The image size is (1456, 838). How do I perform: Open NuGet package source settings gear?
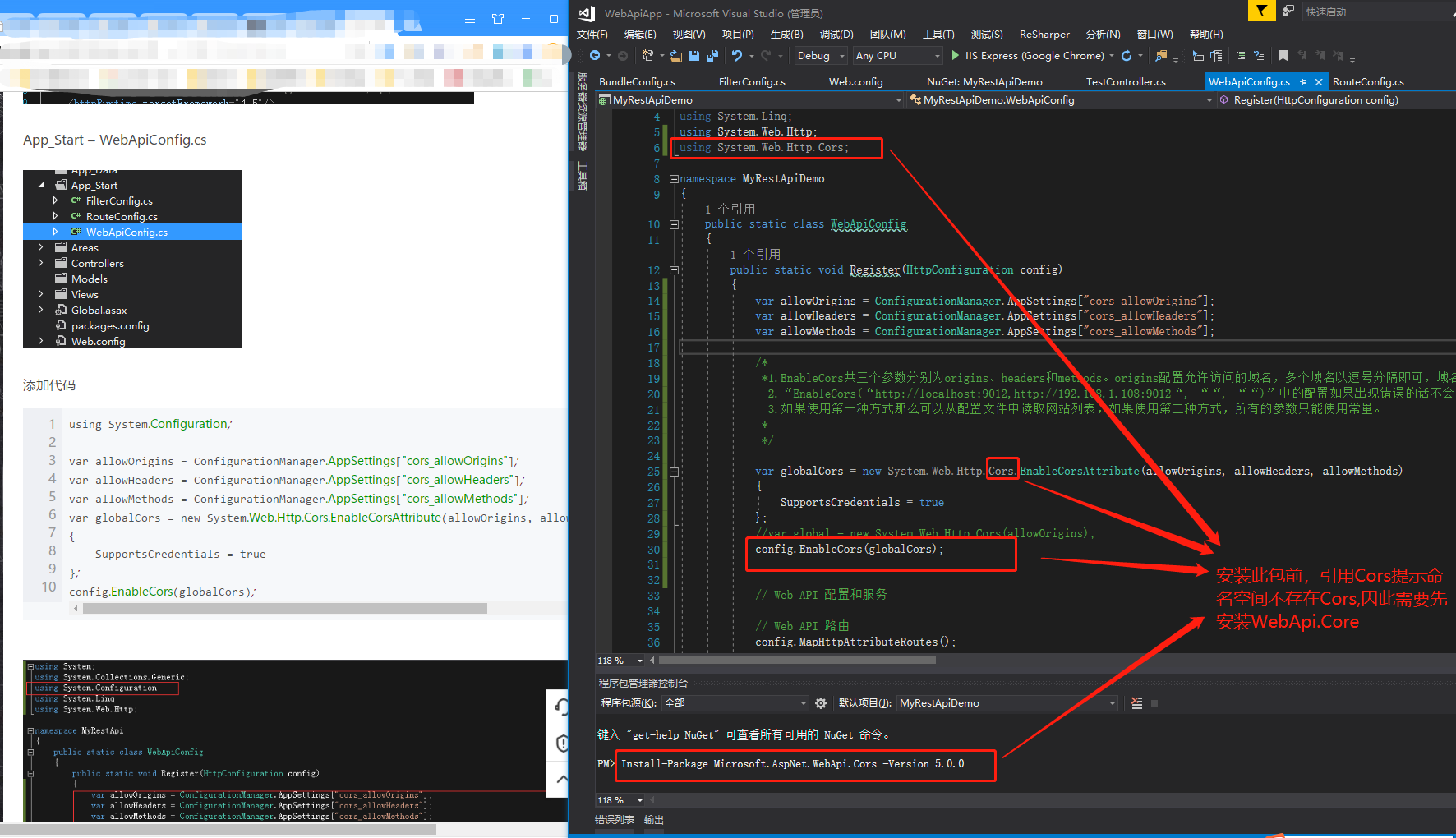[821, 703]
